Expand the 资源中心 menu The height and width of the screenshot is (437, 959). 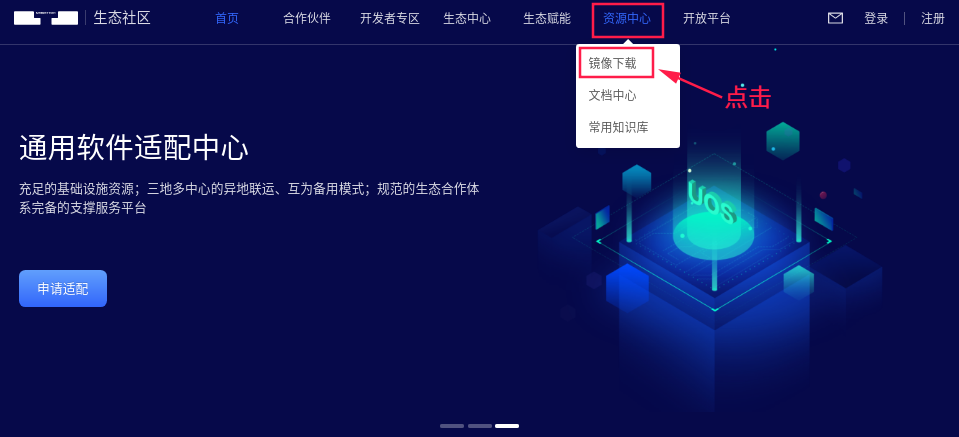click(626, 18)
